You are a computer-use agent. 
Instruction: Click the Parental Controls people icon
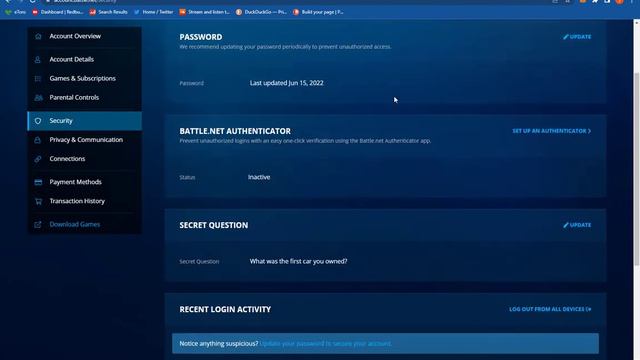click(38, 98)
